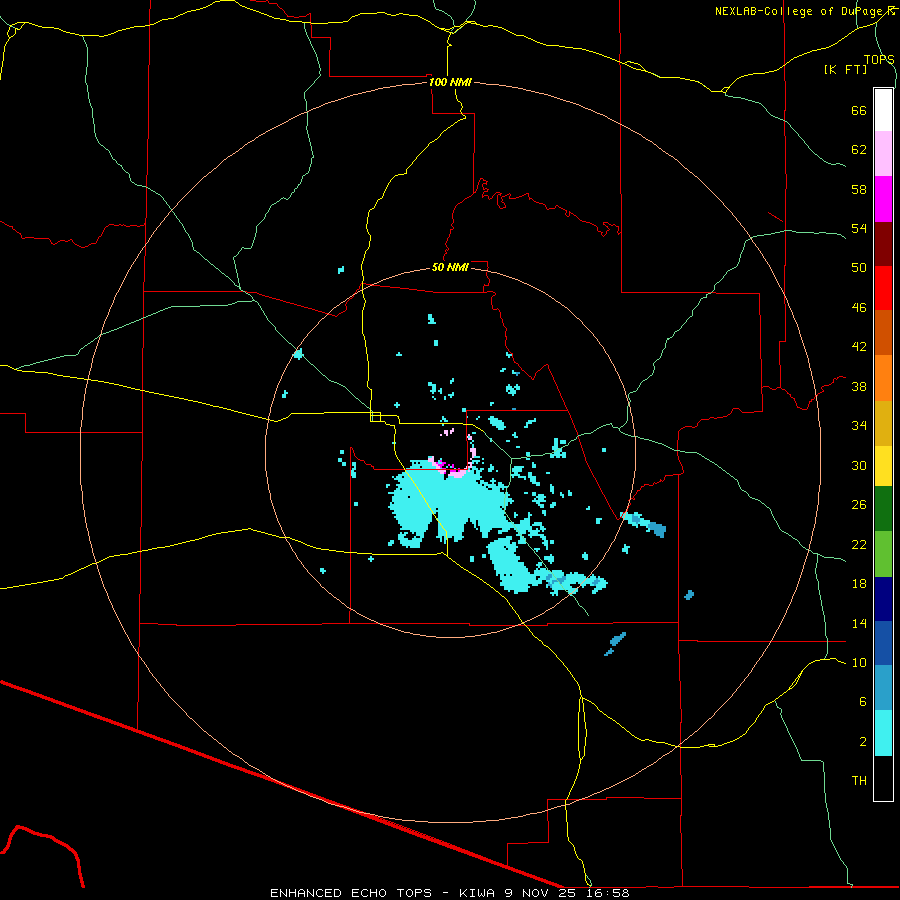Click the '66' legend label

pyautogui.click(x=859, y=111)
